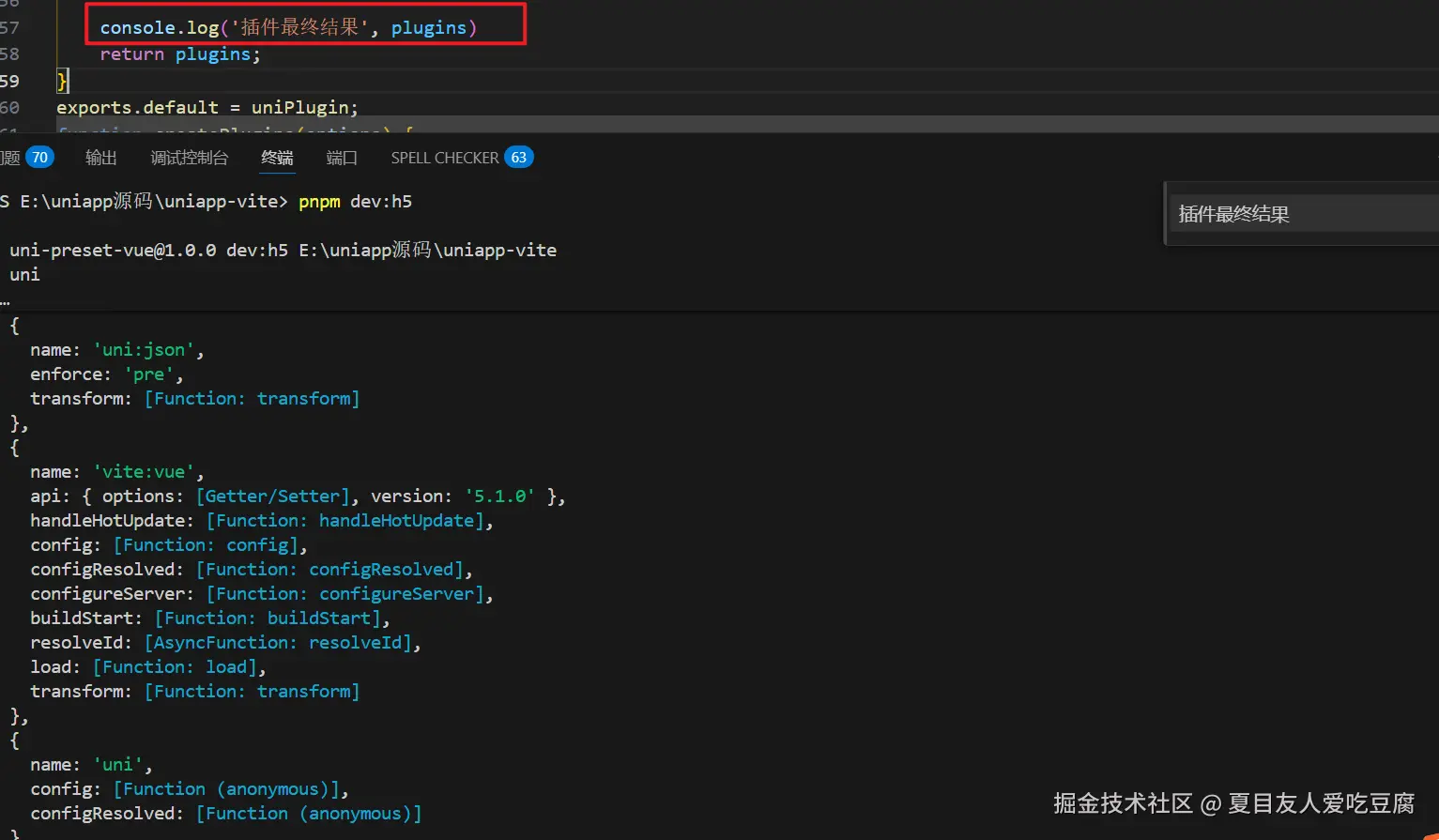Click version value '5.1.0' in terminal

click(x=500, y=496)
